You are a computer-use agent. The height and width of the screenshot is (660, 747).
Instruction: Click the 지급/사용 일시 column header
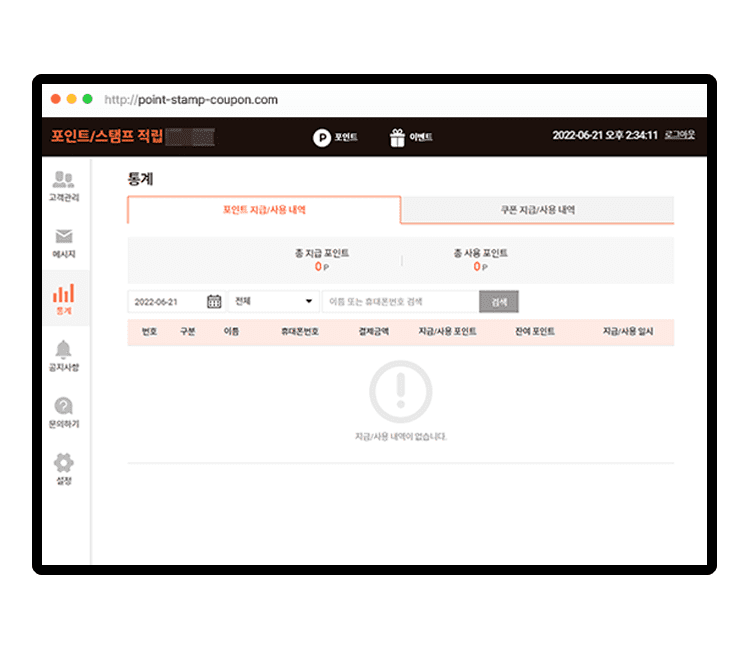click(x=628, y=332)
